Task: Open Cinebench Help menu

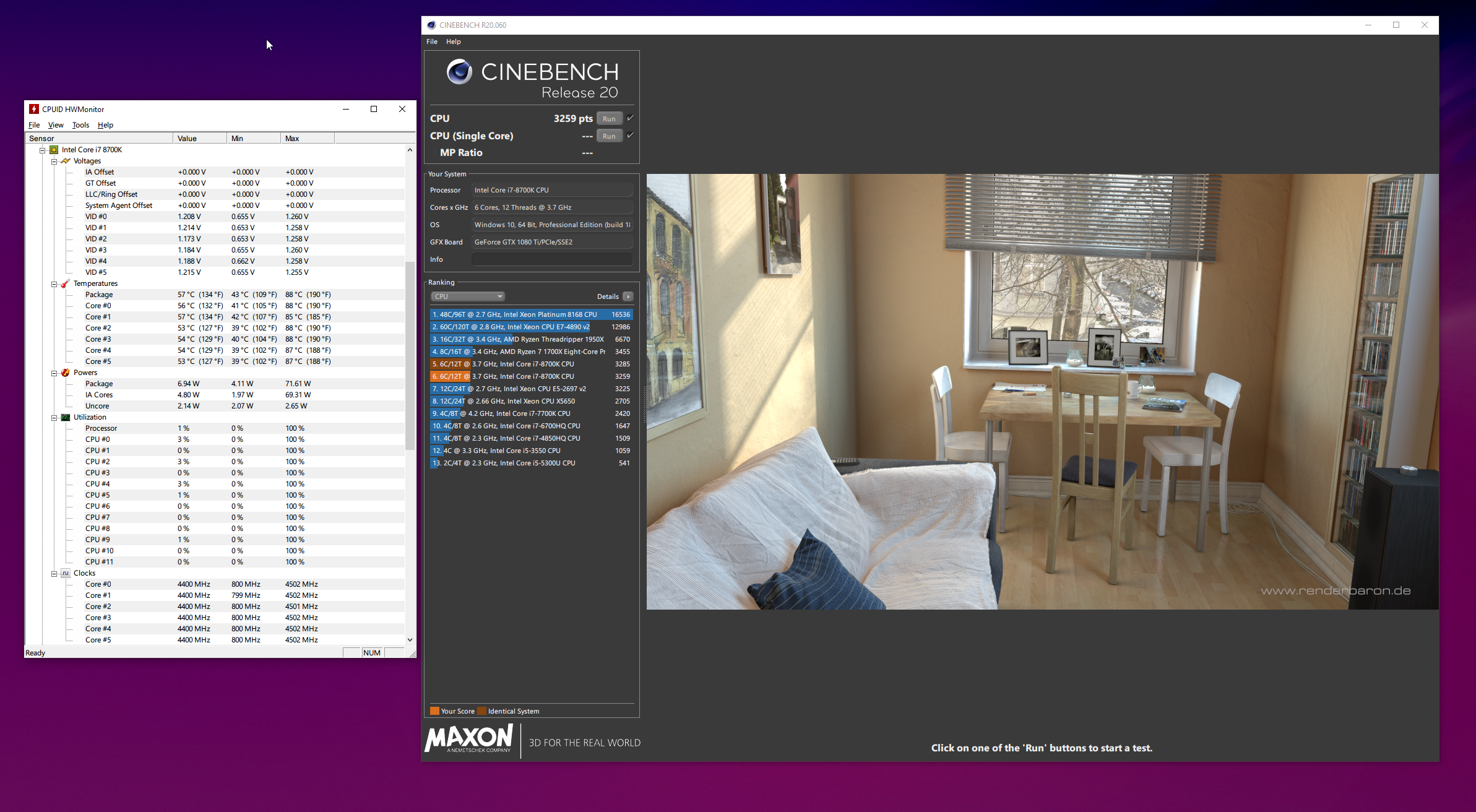Action: coord(454,41)
